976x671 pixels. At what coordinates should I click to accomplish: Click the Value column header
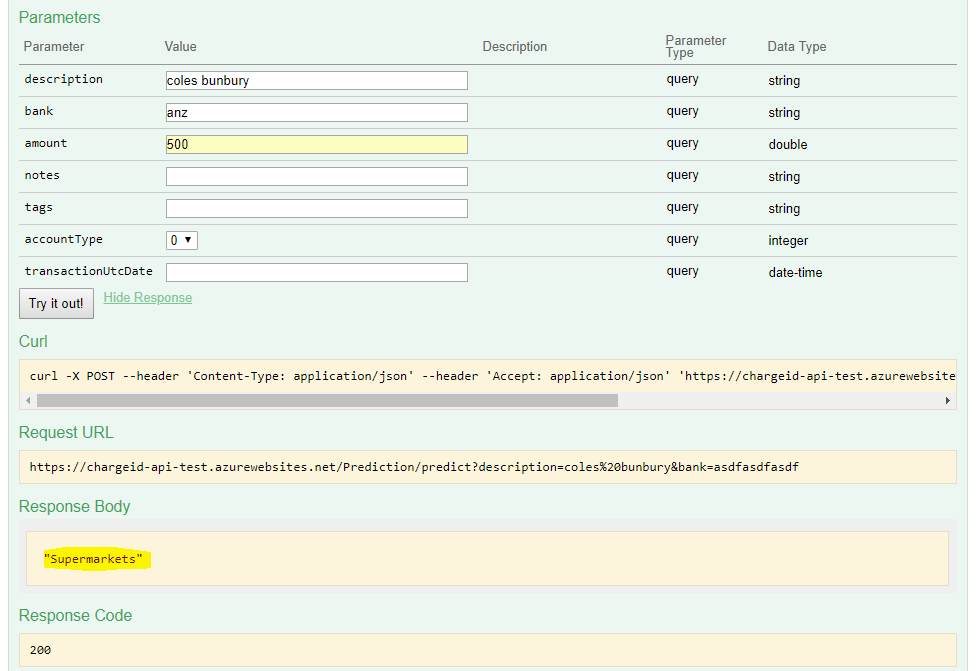click(181, 47)
